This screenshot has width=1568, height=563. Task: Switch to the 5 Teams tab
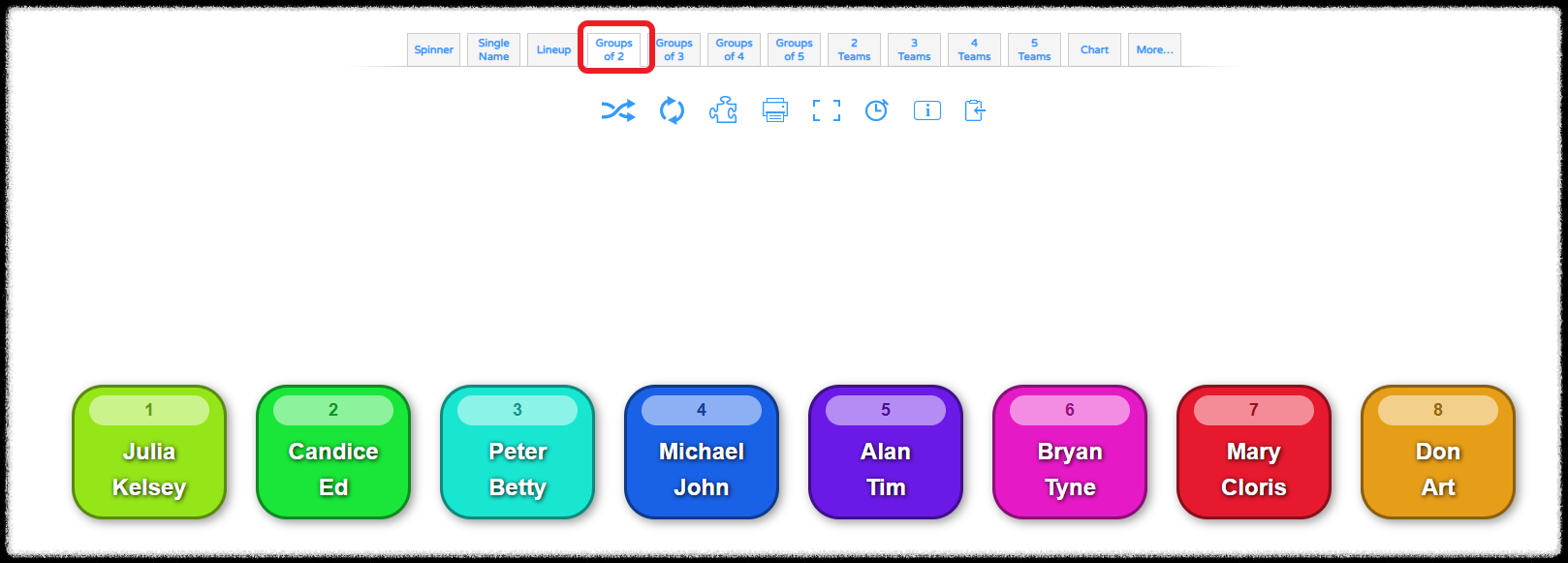point(1034,49)
